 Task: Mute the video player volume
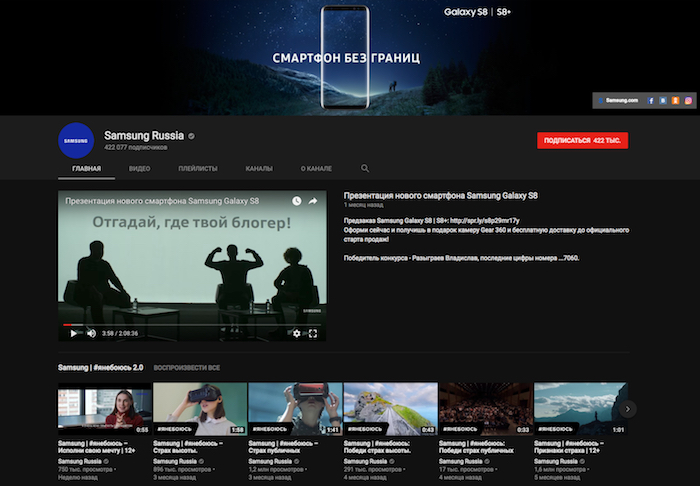pyautogui.click(x=92, y=333)
